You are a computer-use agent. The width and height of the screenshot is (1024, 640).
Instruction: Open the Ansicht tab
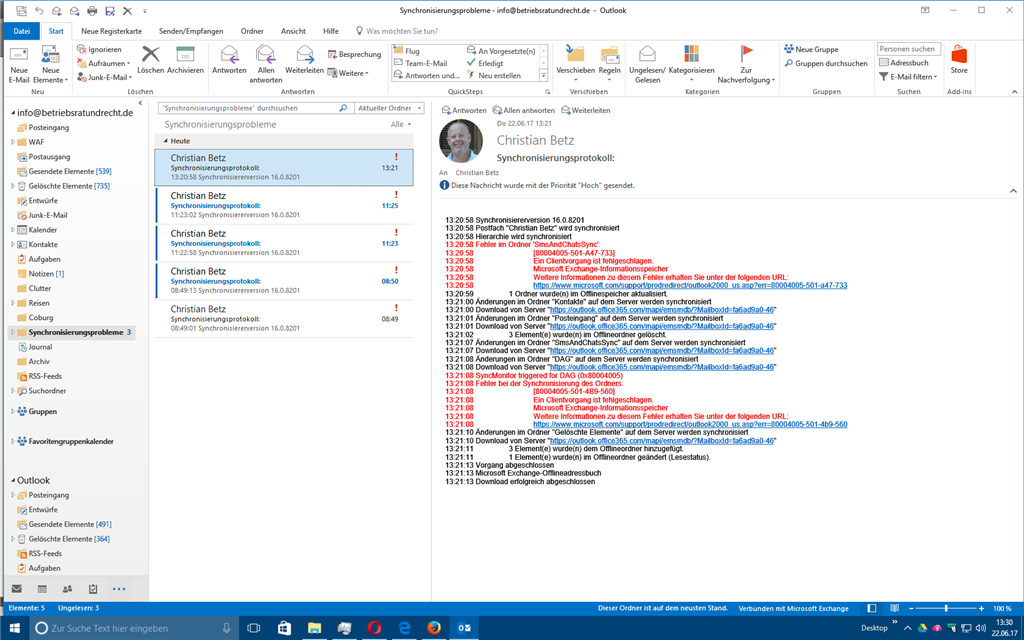coord(293,31)
